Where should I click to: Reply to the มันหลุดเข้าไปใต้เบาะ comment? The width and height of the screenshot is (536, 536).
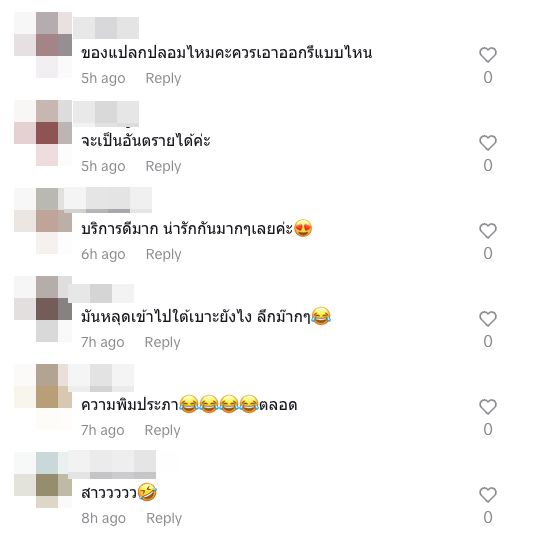[162, 342]
